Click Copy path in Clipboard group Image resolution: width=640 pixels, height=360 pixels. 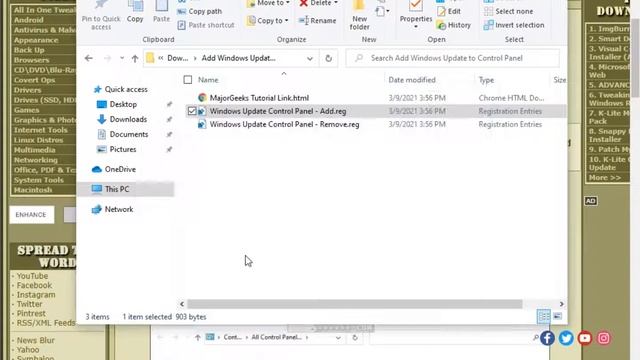pos(200,11)
